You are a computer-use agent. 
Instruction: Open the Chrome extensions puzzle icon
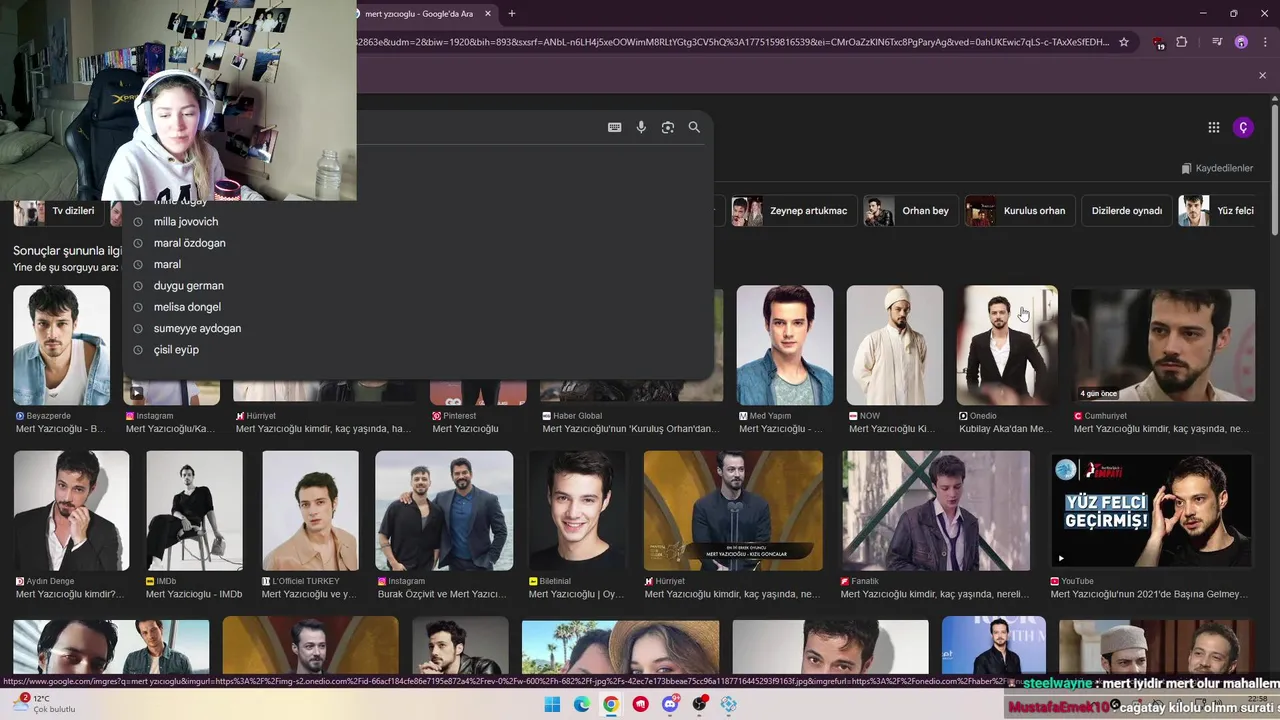click(x=1182, y=42)
